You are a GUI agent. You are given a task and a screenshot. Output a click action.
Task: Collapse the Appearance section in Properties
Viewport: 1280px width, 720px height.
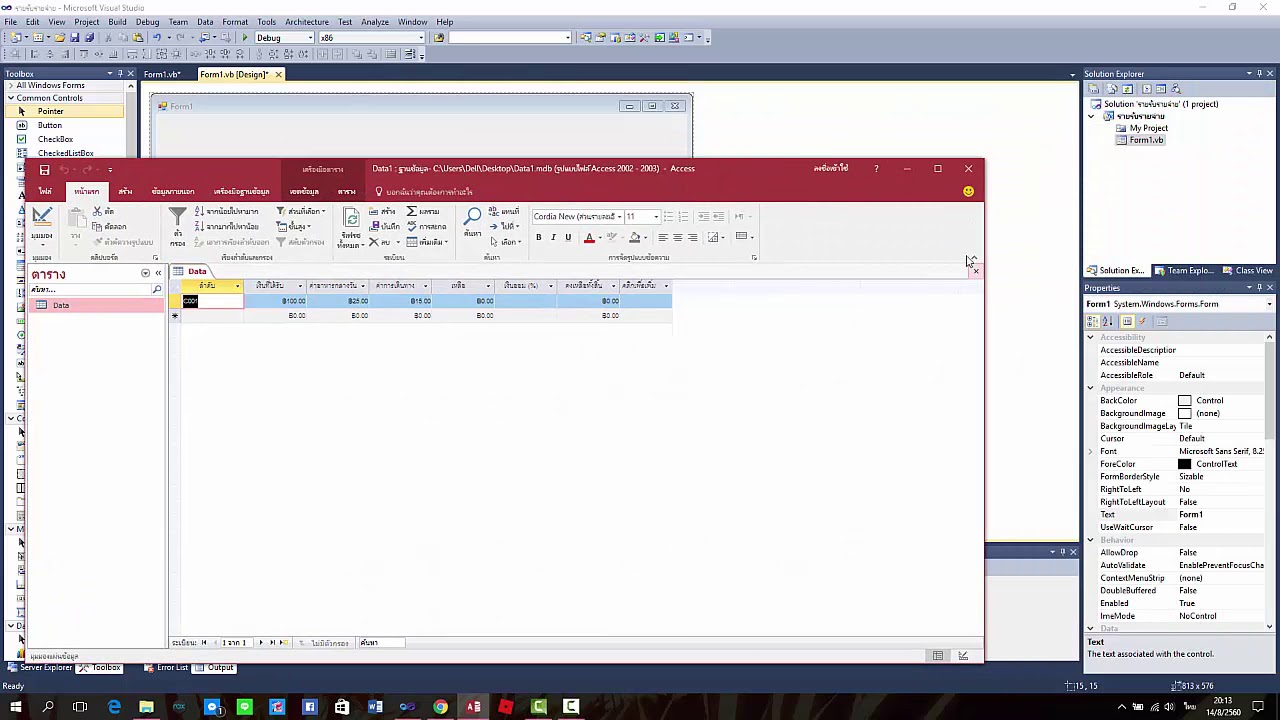1091,388
